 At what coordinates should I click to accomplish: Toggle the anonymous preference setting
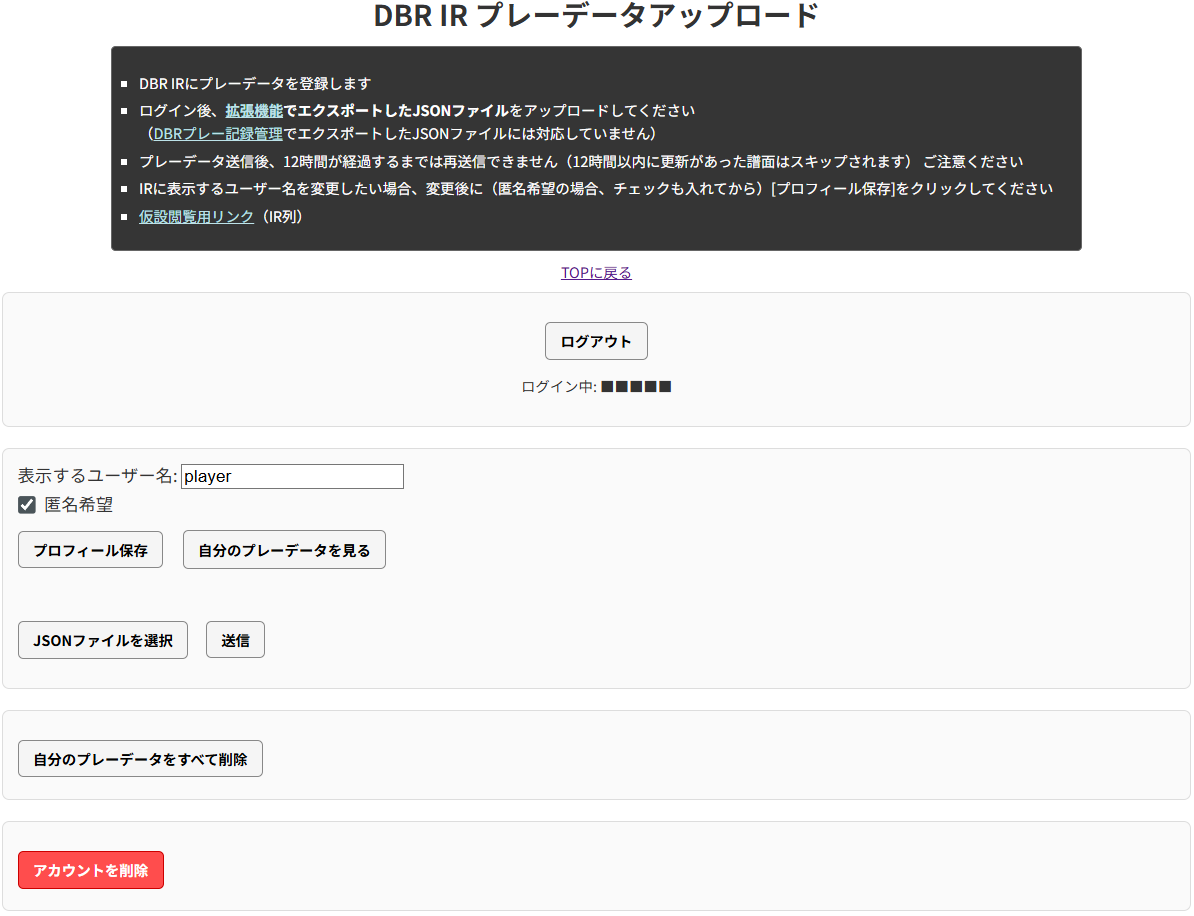[x=27, y=505]
